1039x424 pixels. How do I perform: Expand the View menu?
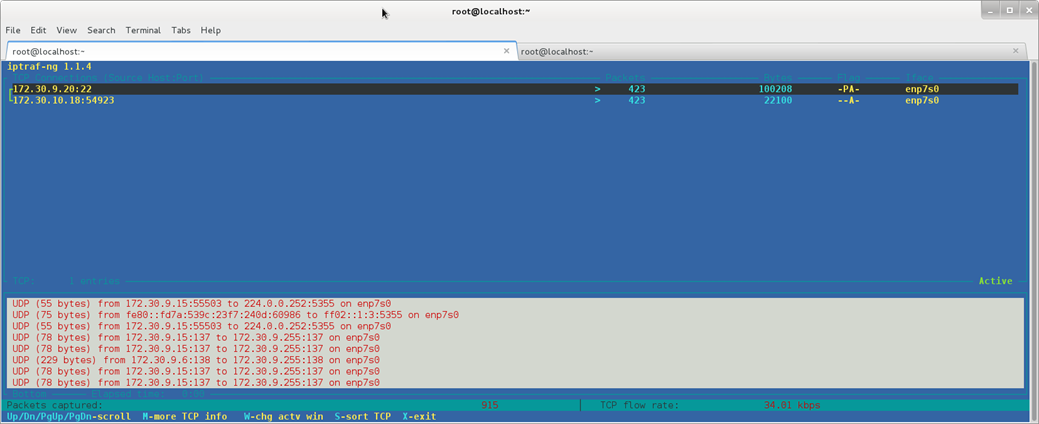click(66, 30)
